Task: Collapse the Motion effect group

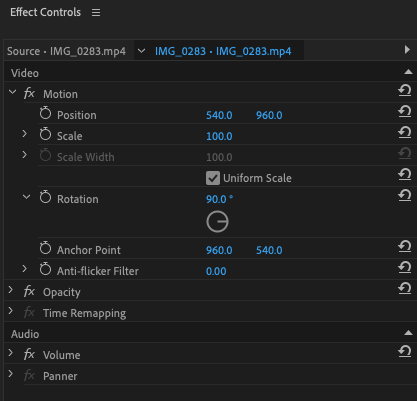Action: coord(13,92)
